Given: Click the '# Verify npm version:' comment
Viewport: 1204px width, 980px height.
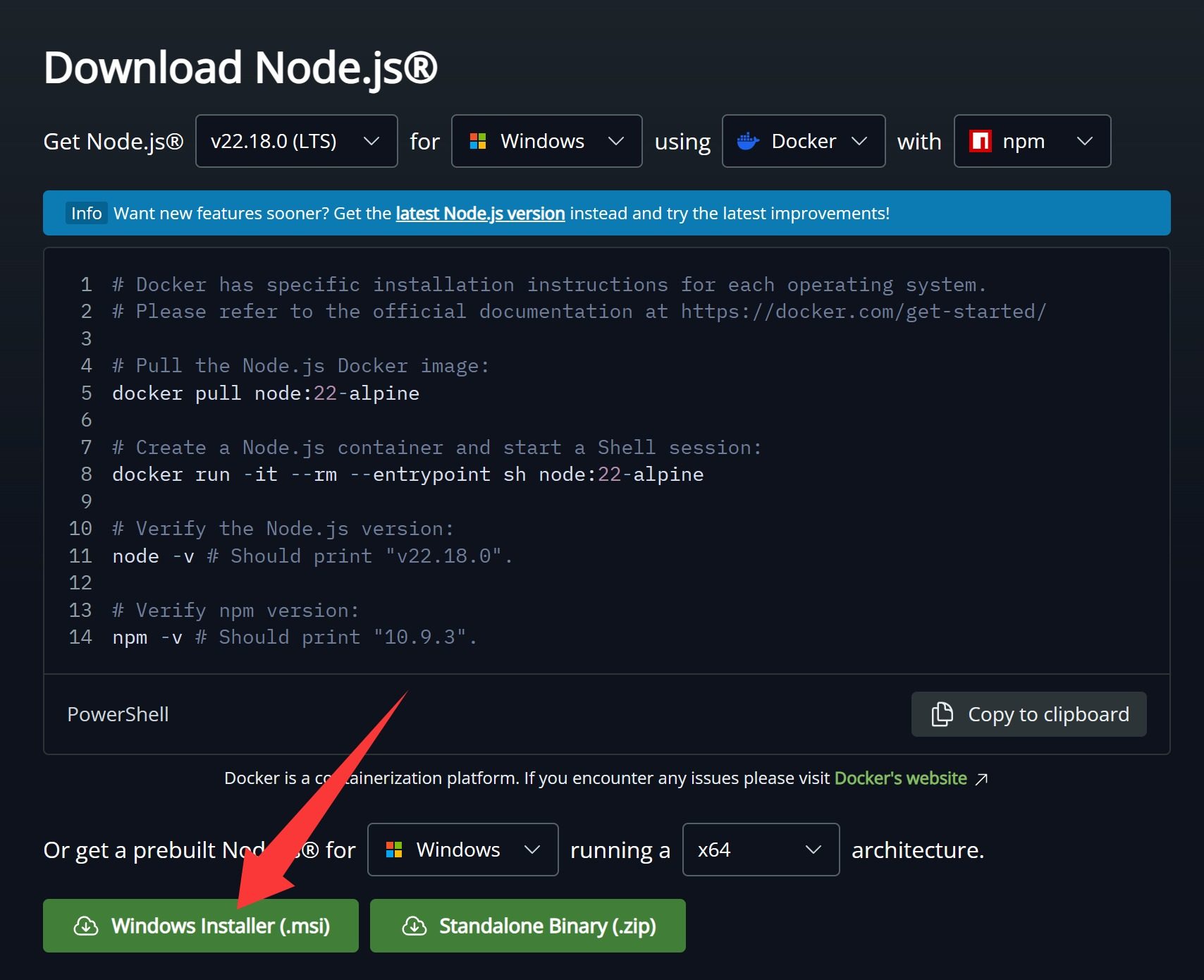Looking at the screenshot, I should pos(235,610).
